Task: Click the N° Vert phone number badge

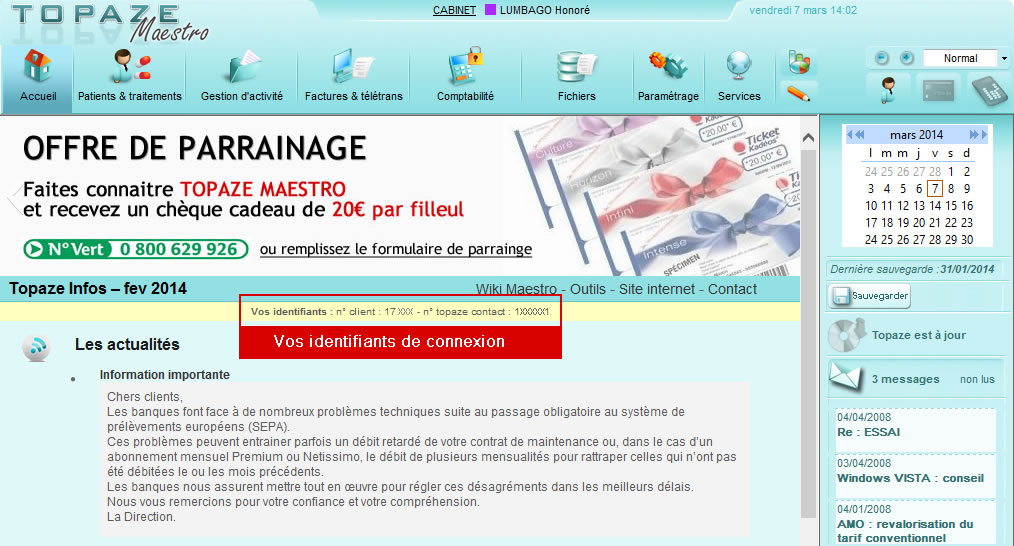Action: 136,249
